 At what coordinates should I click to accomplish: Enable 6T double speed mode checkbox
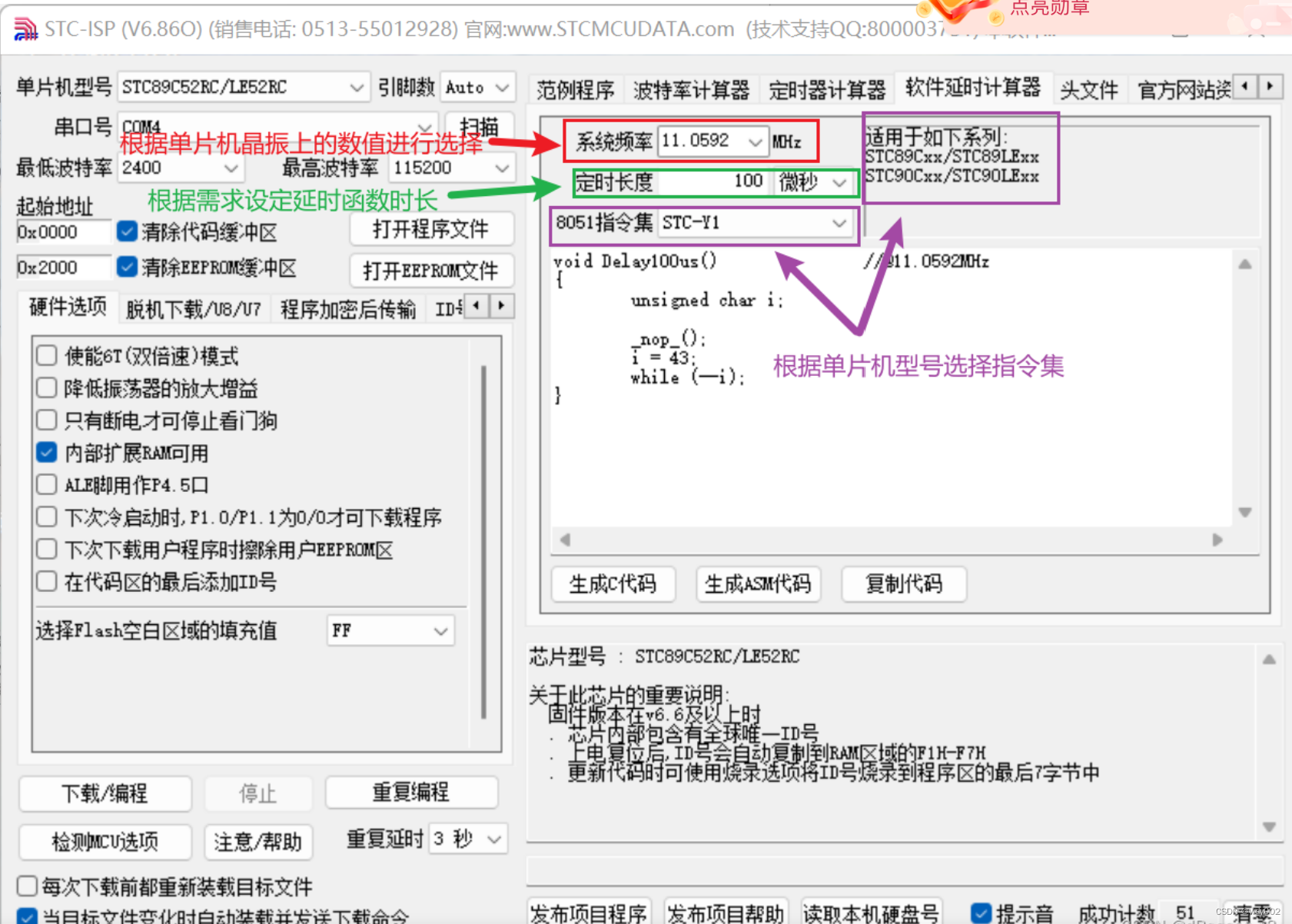tap(47, 356)
